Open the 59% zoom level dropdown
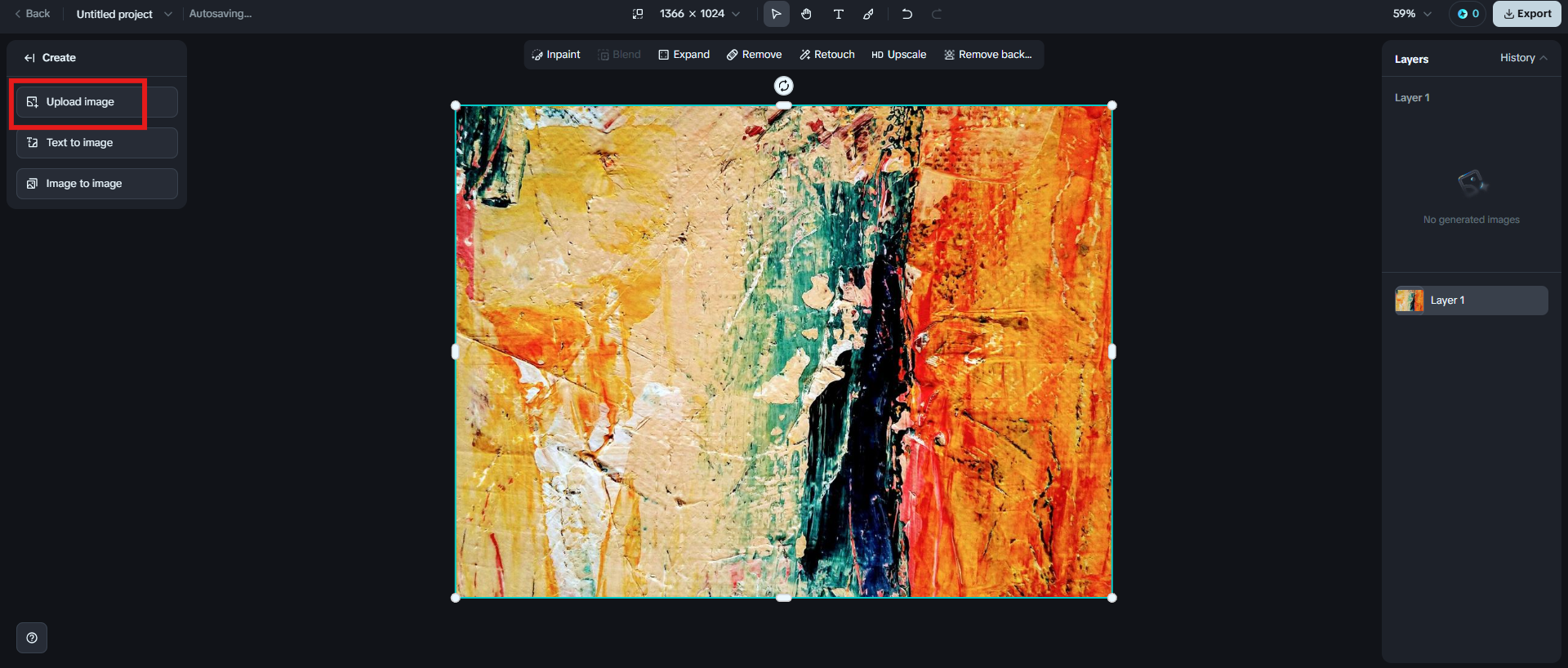 1412,14
